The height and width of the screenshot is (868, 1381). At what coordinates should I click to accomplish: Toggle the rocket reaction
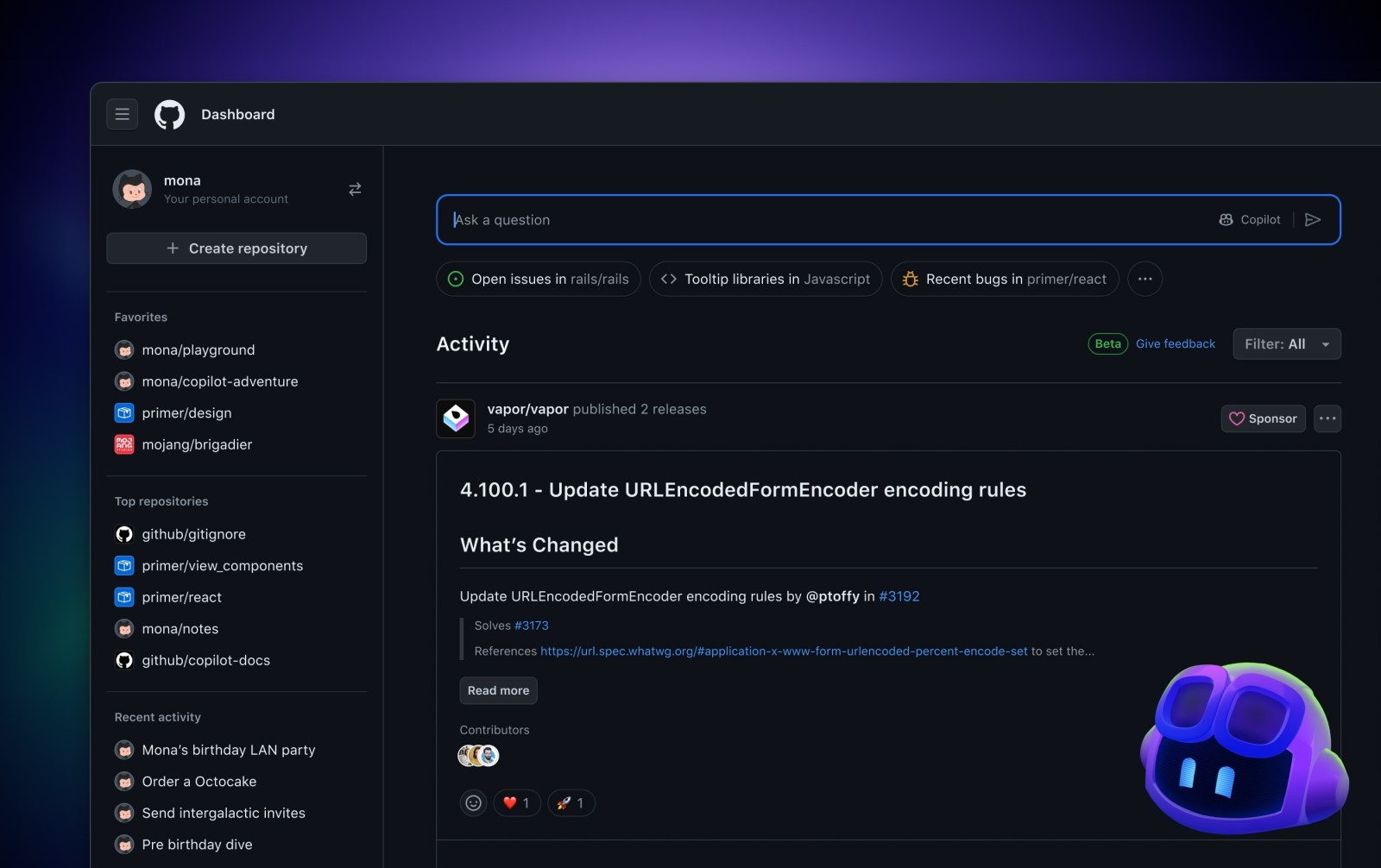coord(571,803)
